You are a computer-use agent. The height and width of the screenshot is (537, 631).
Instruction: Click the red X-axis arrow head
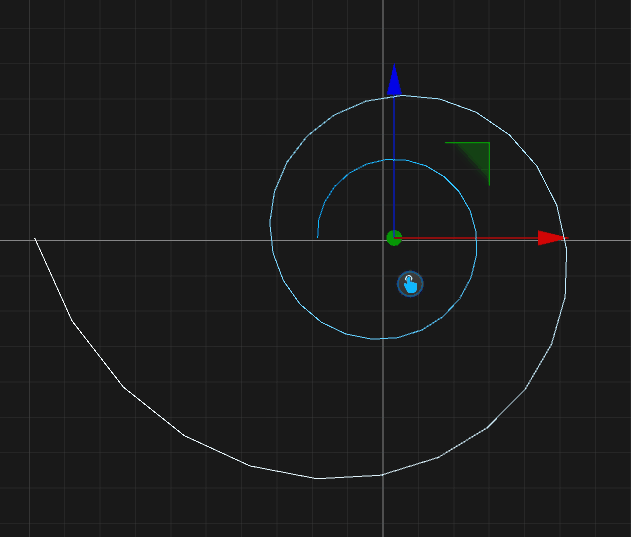click(551, 238)
